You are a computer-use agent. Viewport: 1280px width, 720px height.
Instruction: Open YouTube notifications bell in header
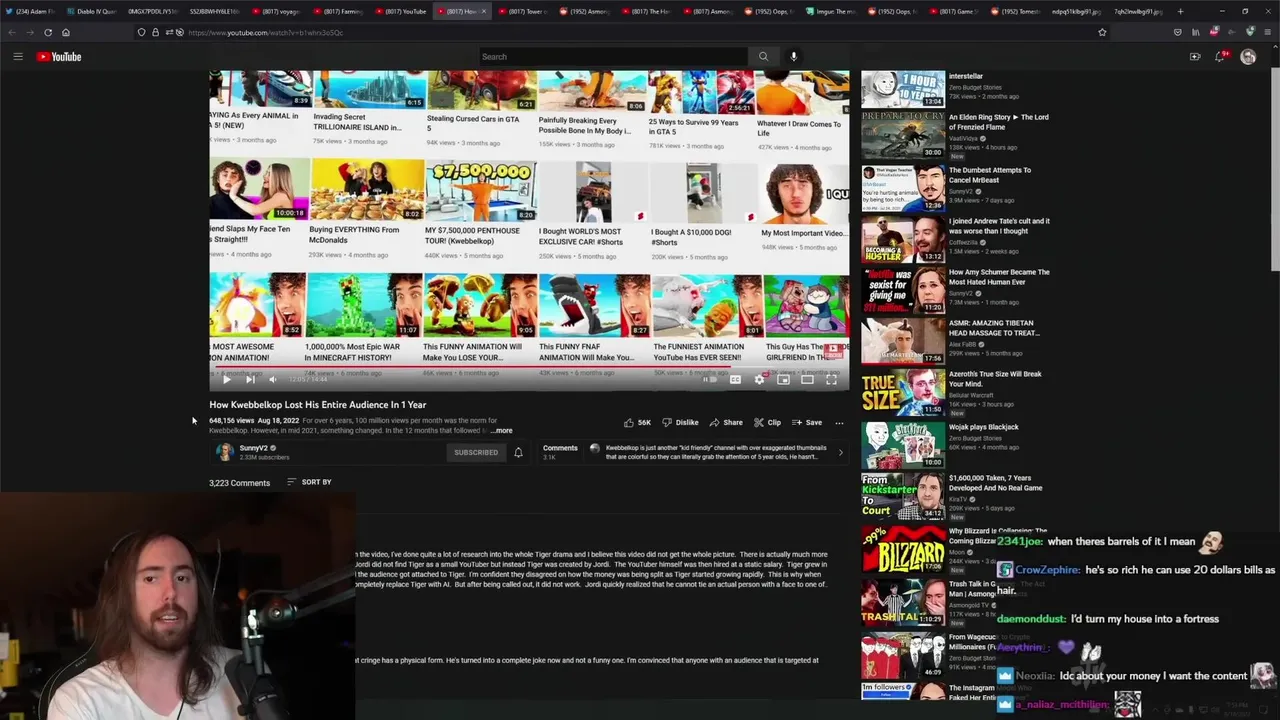click(x=1219, y=57)
